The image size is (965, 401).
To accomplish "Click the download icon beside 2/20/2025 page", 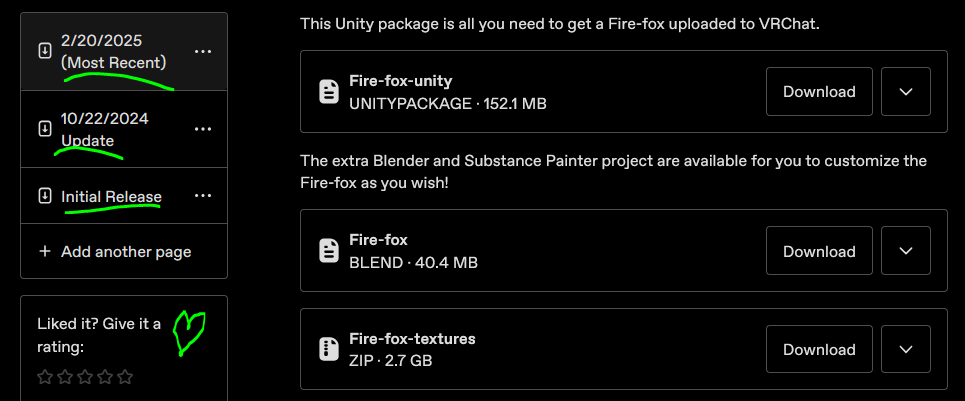I will click(44, 51).
